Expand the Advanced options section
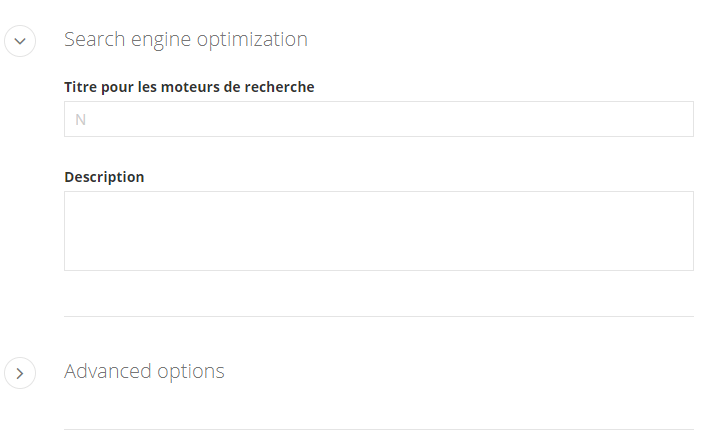This screenshot has height=446, width=716. coord(20,373)
